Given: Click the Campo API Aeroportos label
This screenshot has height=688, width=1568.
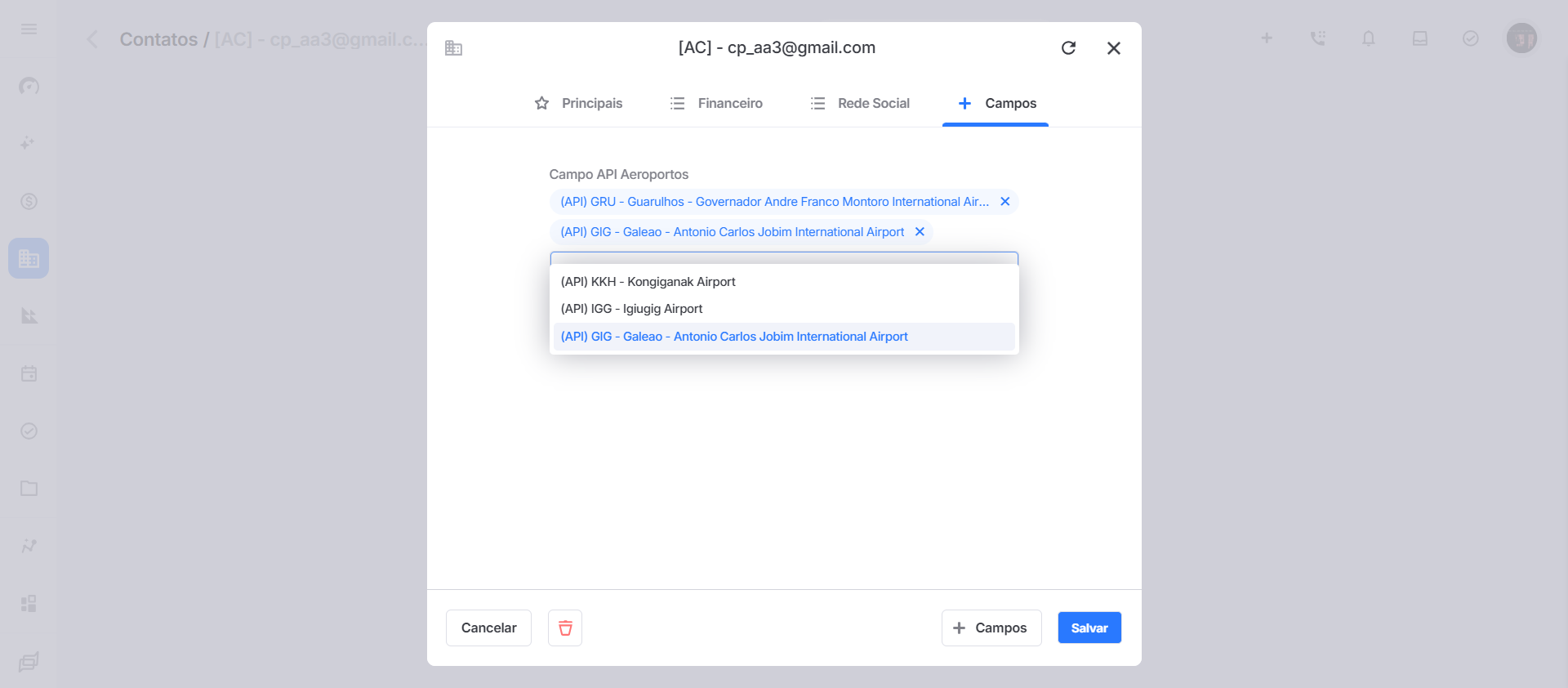Looking at the screenshot, I should (618, 175).
